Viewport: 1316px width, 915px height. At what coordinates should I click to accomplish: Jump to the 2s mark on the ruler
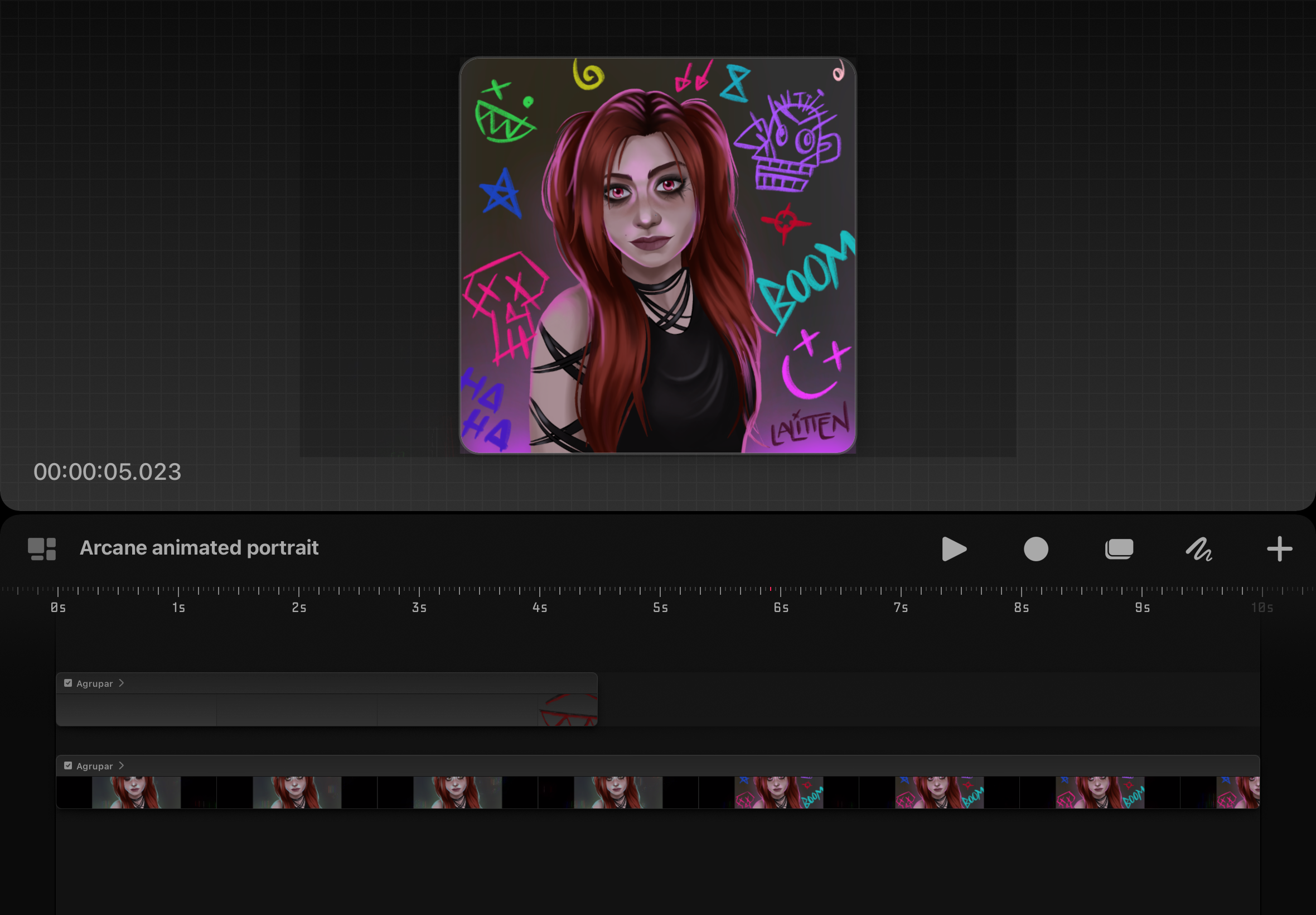[299, 607]
